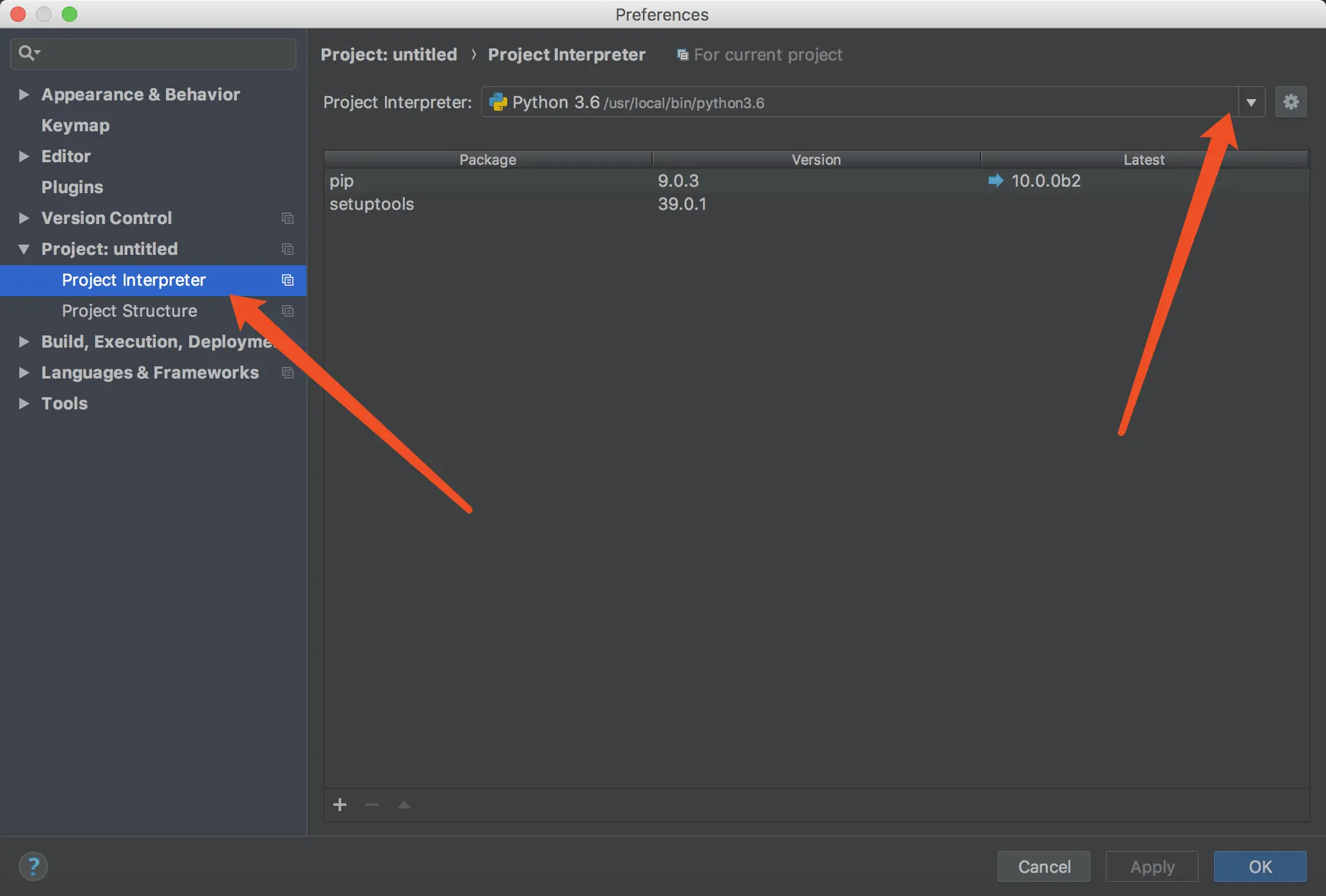Select Project Structure in sidebar
Screen dimensions: 1326x896
(x=129, y=311)
